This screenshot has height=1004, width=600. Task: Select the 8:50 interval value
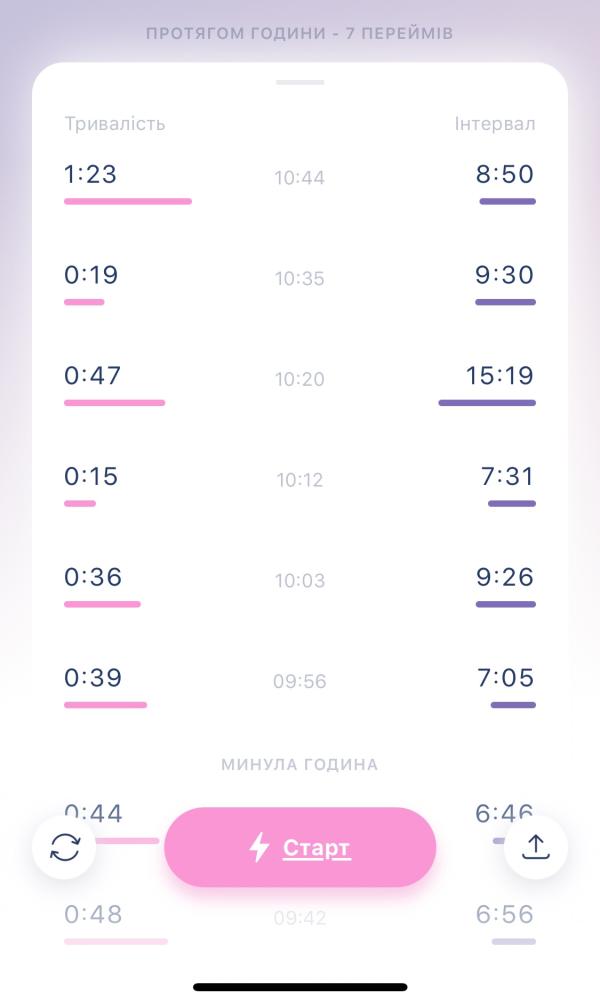pyautogui.click(x=505, y=174)
